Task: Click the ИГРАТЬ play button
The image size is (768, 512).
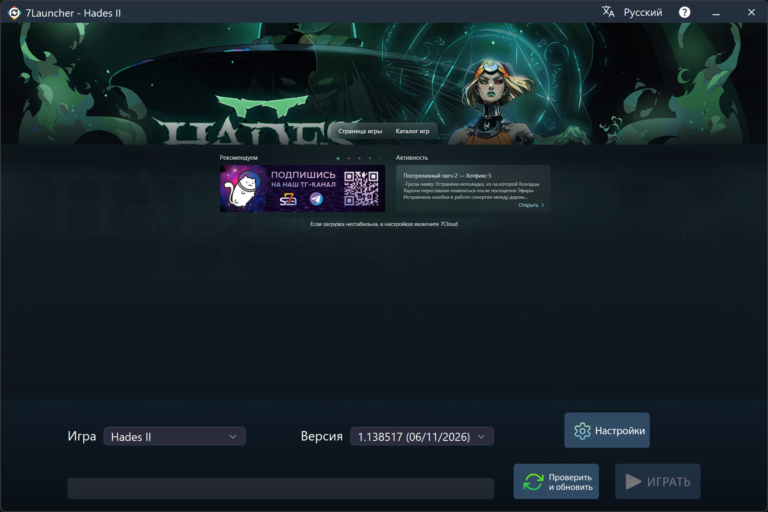Action: click(x=657, y=482)
